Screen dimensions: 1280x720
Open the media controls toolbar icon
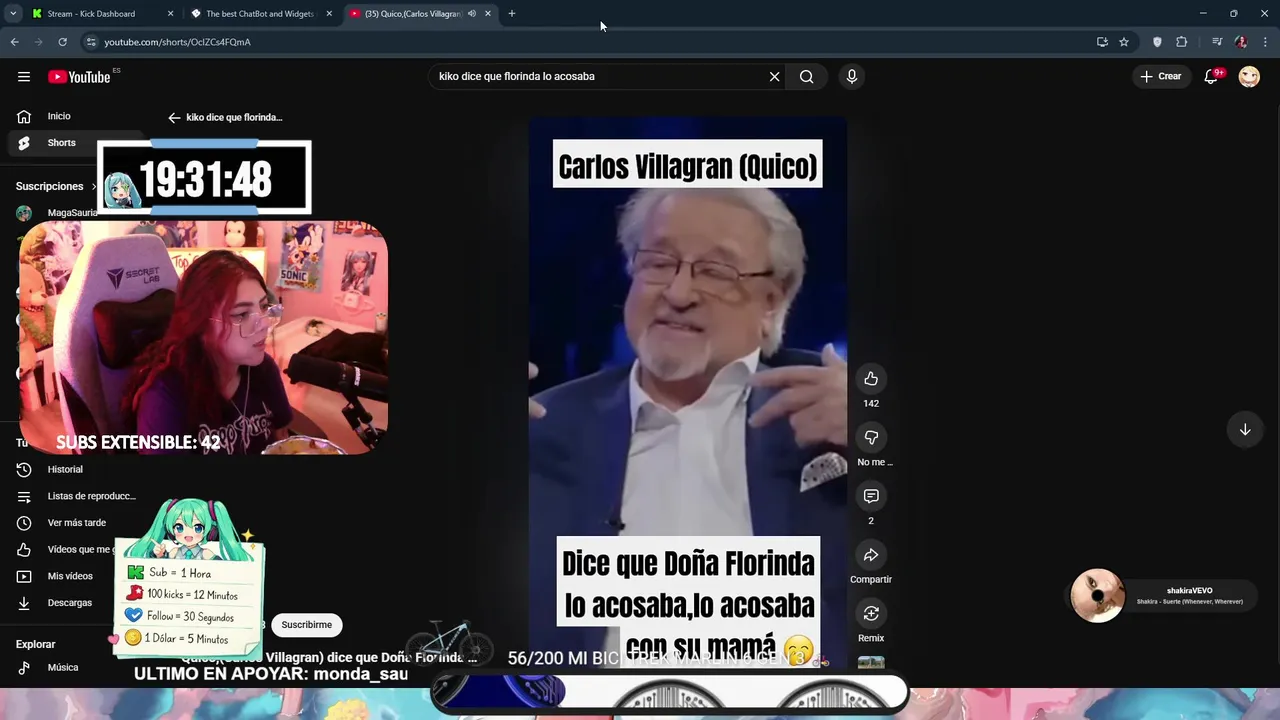(1217, 42)
